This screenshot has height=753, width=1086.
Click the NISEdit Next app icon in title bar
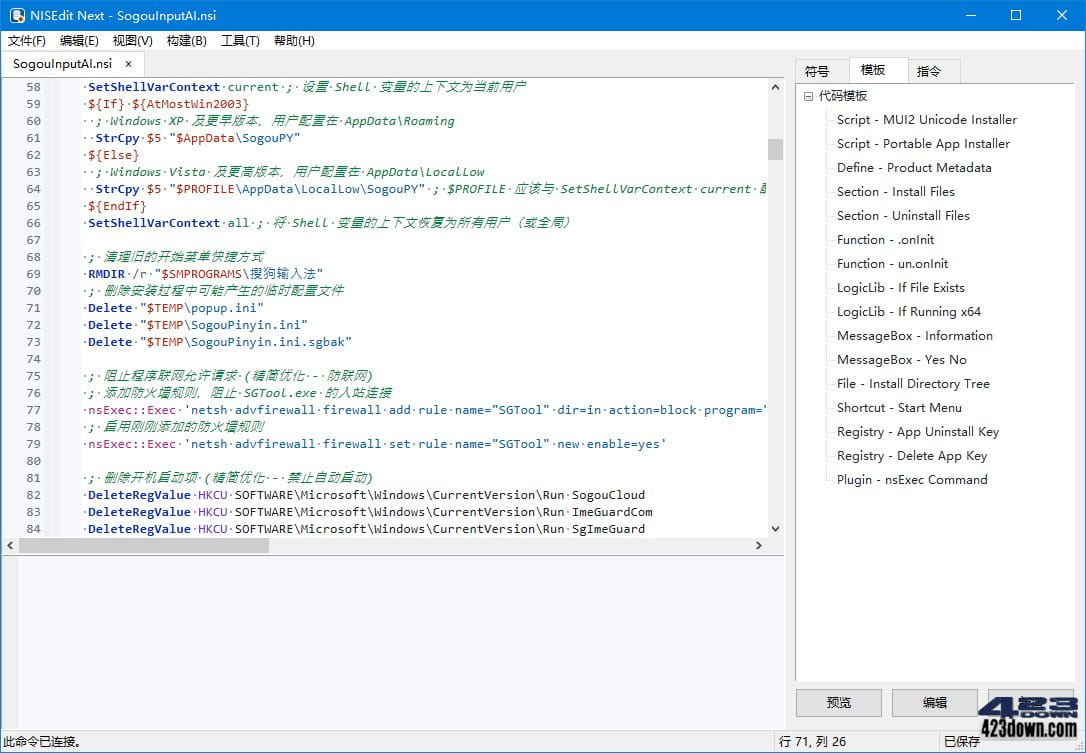[x=17, y=15]
